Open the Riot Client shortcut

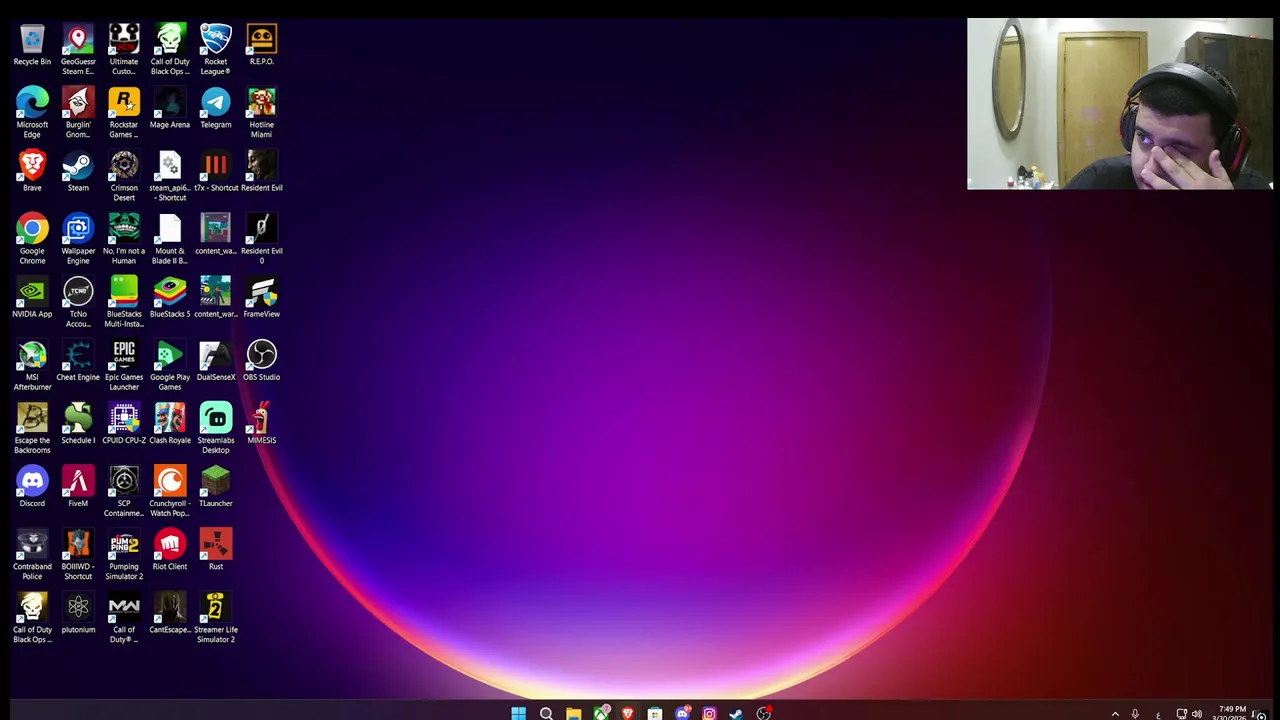(x=170, y=550)
